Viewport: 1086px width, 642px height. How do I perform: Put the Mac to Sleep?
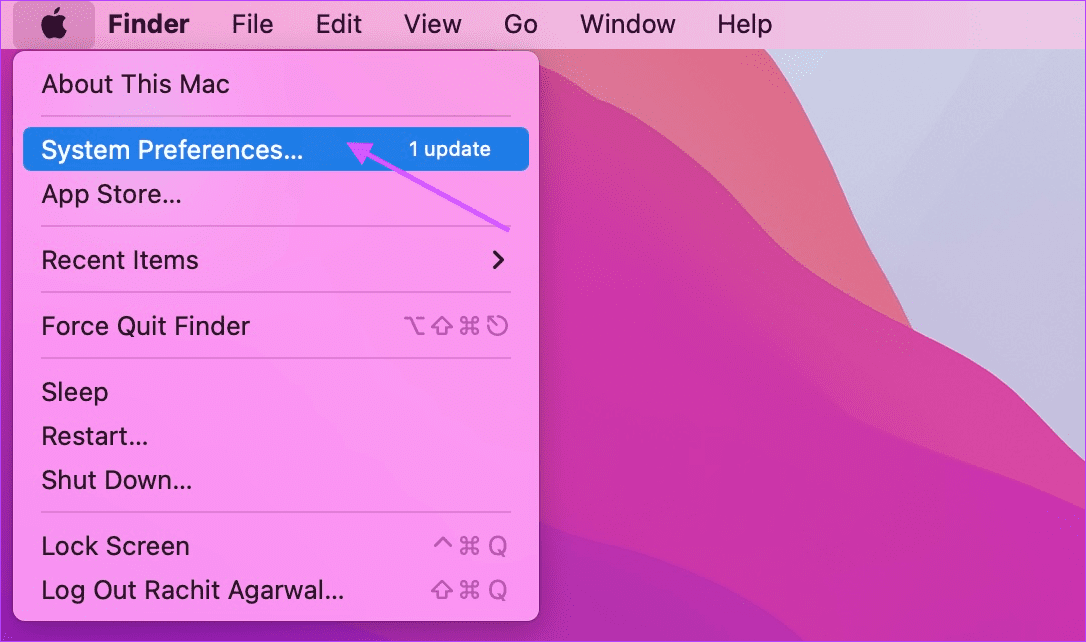(276, 392)
